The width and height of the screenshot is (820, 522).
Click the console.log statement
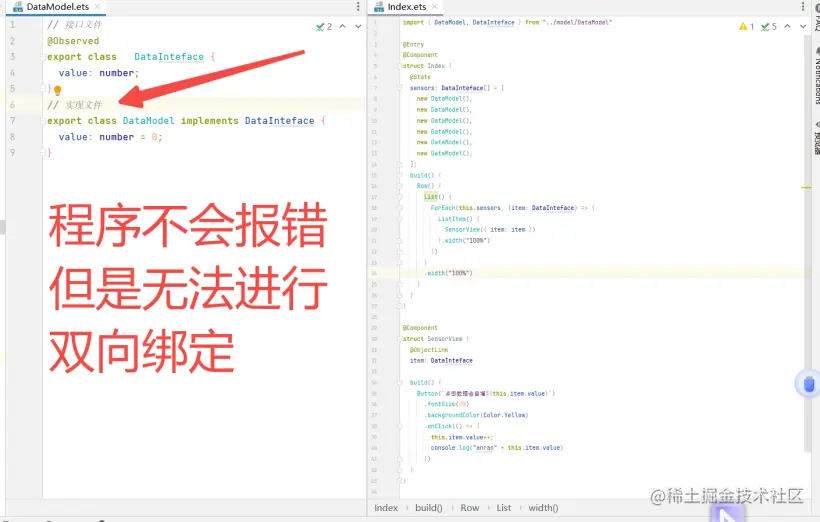click(x=497, y=448)
